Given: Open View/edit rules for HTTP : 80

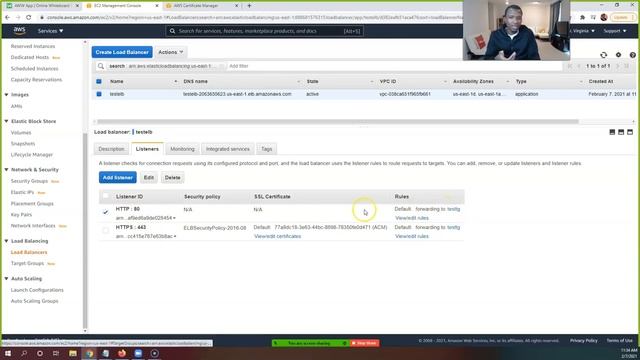Looking at the screenshot, I should tap(412, 218).
